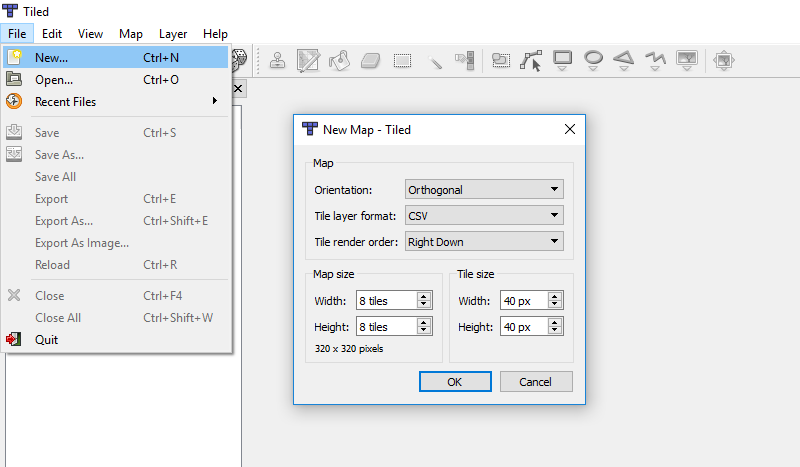Decrease map width with the down arrow
Viewport: 800px width, 467px height.
coord(423,305)
